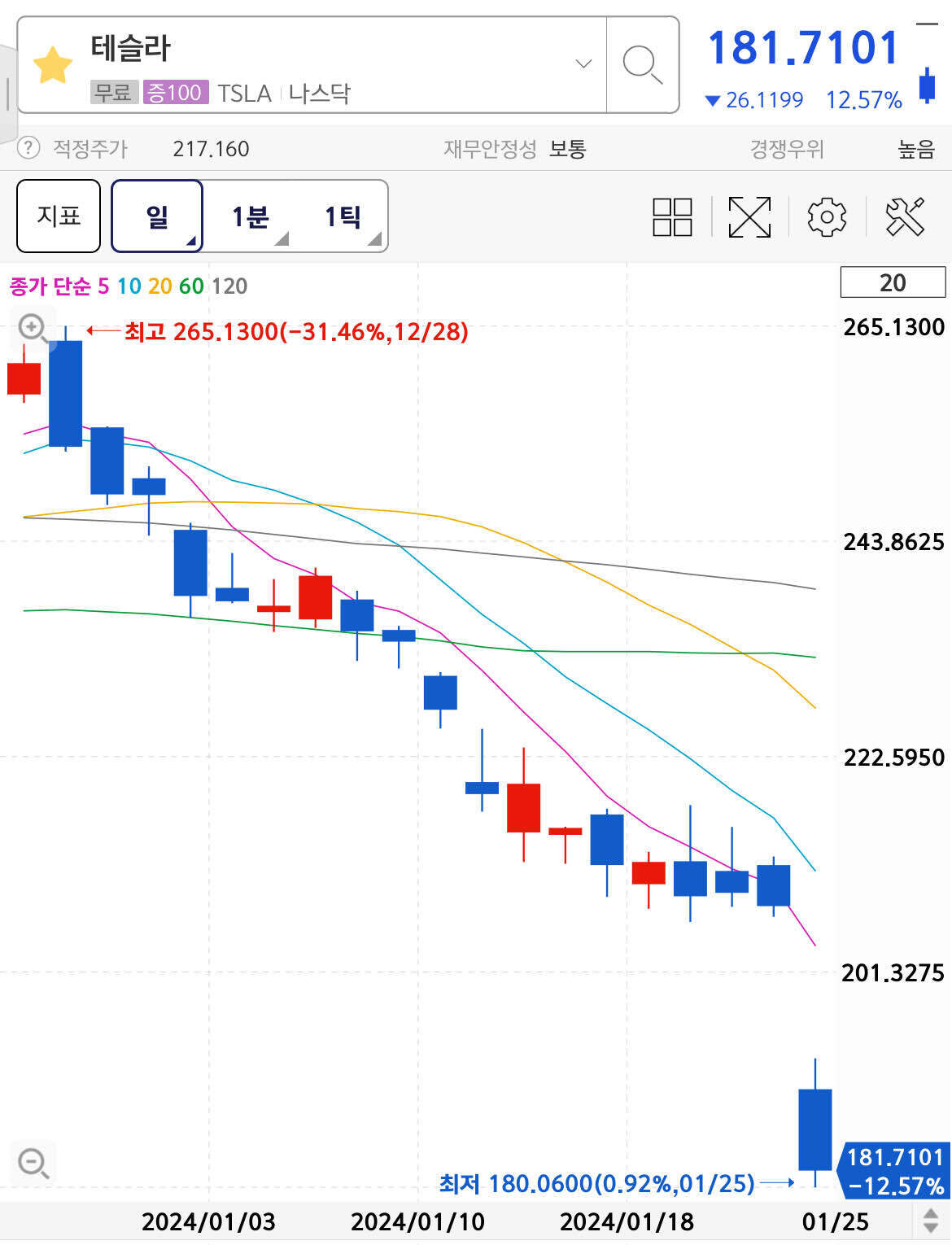Switch to the 1분 minute chart tab

(250, 216)
